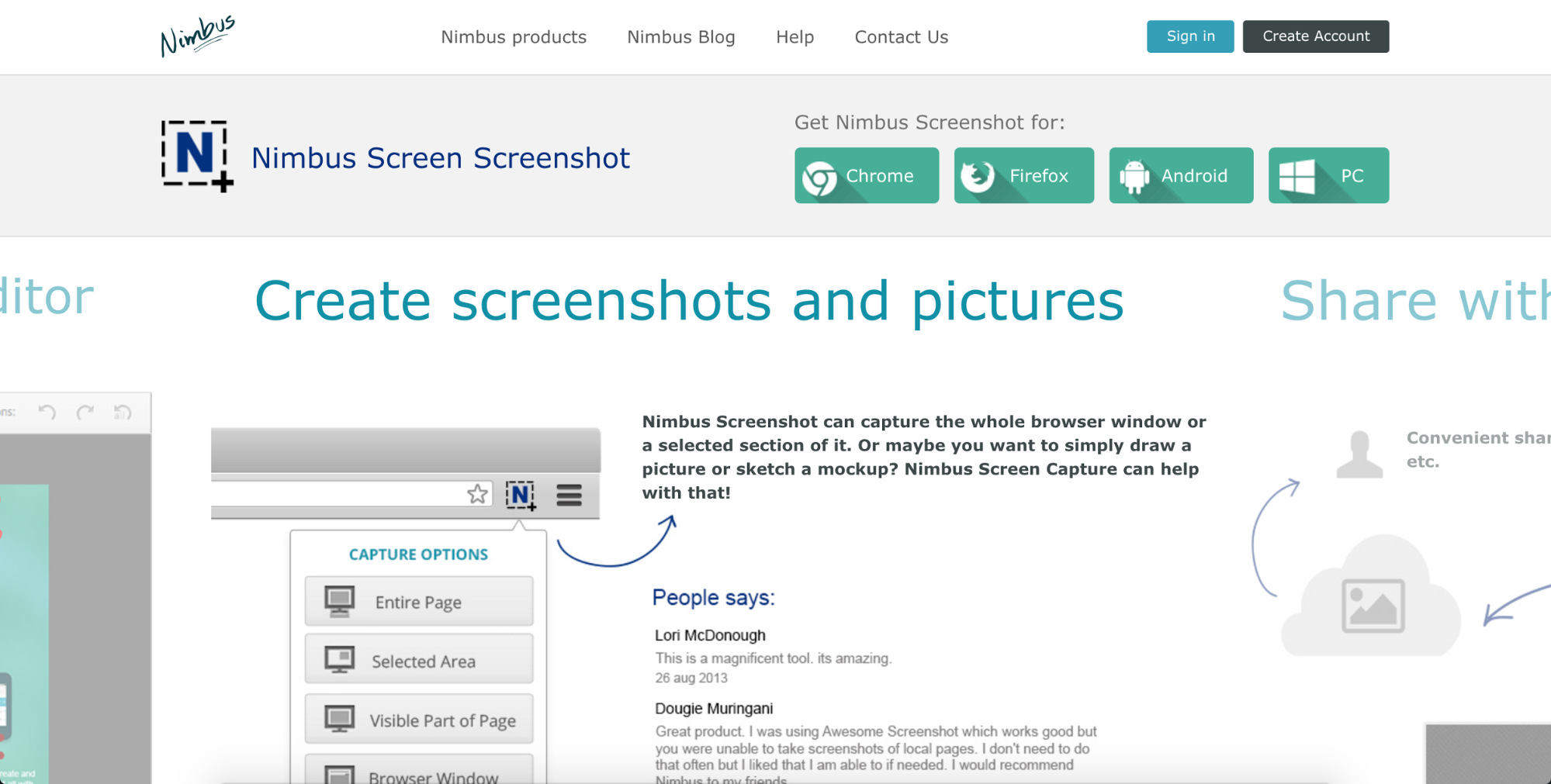The width and height of the screenshot is (1551, 784).
Task: Click the hamburger menu icon in mock browser
Action: [569, 495]
